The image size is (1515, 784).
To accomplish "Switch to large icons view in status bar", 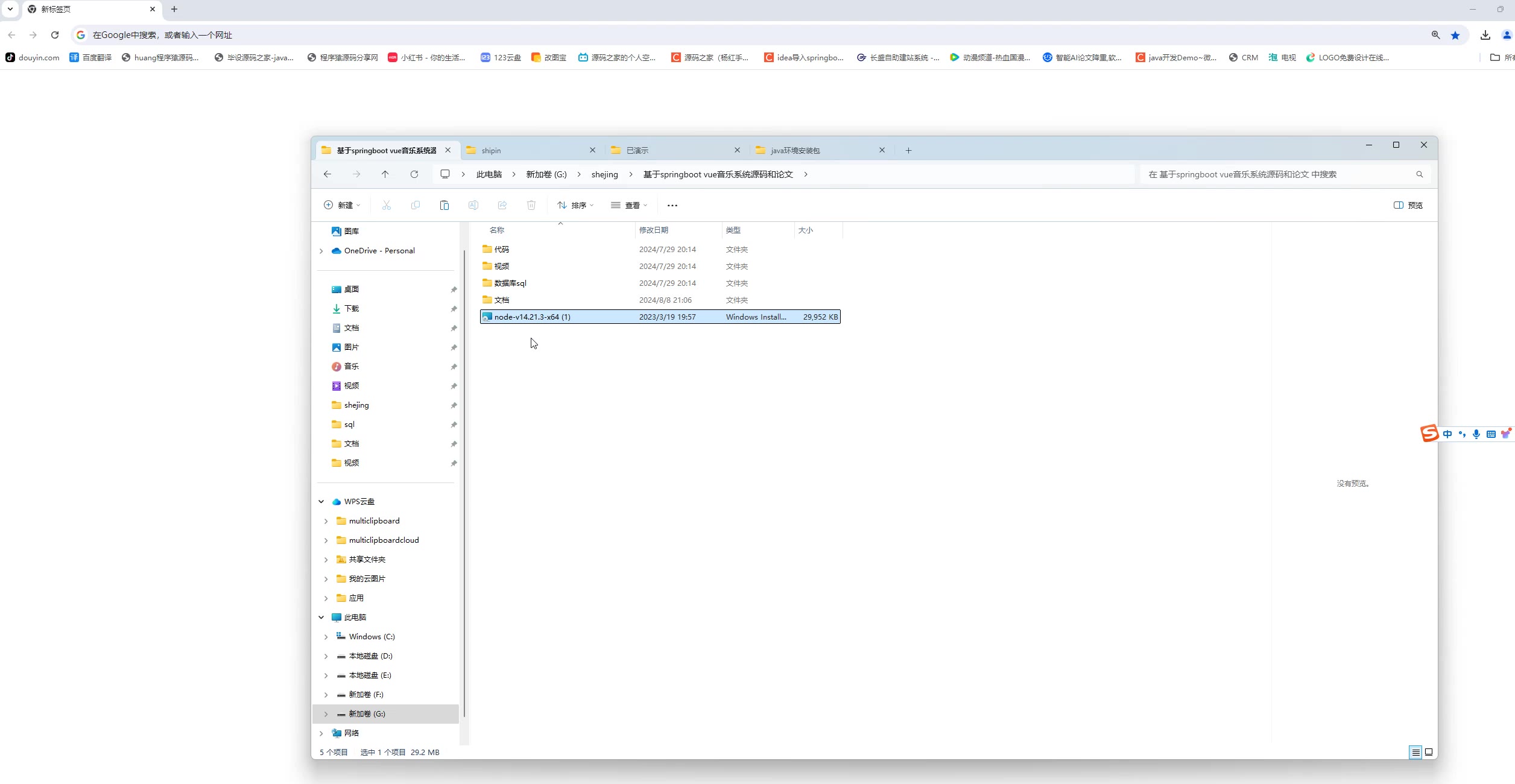I will (x=1429, y=752).
